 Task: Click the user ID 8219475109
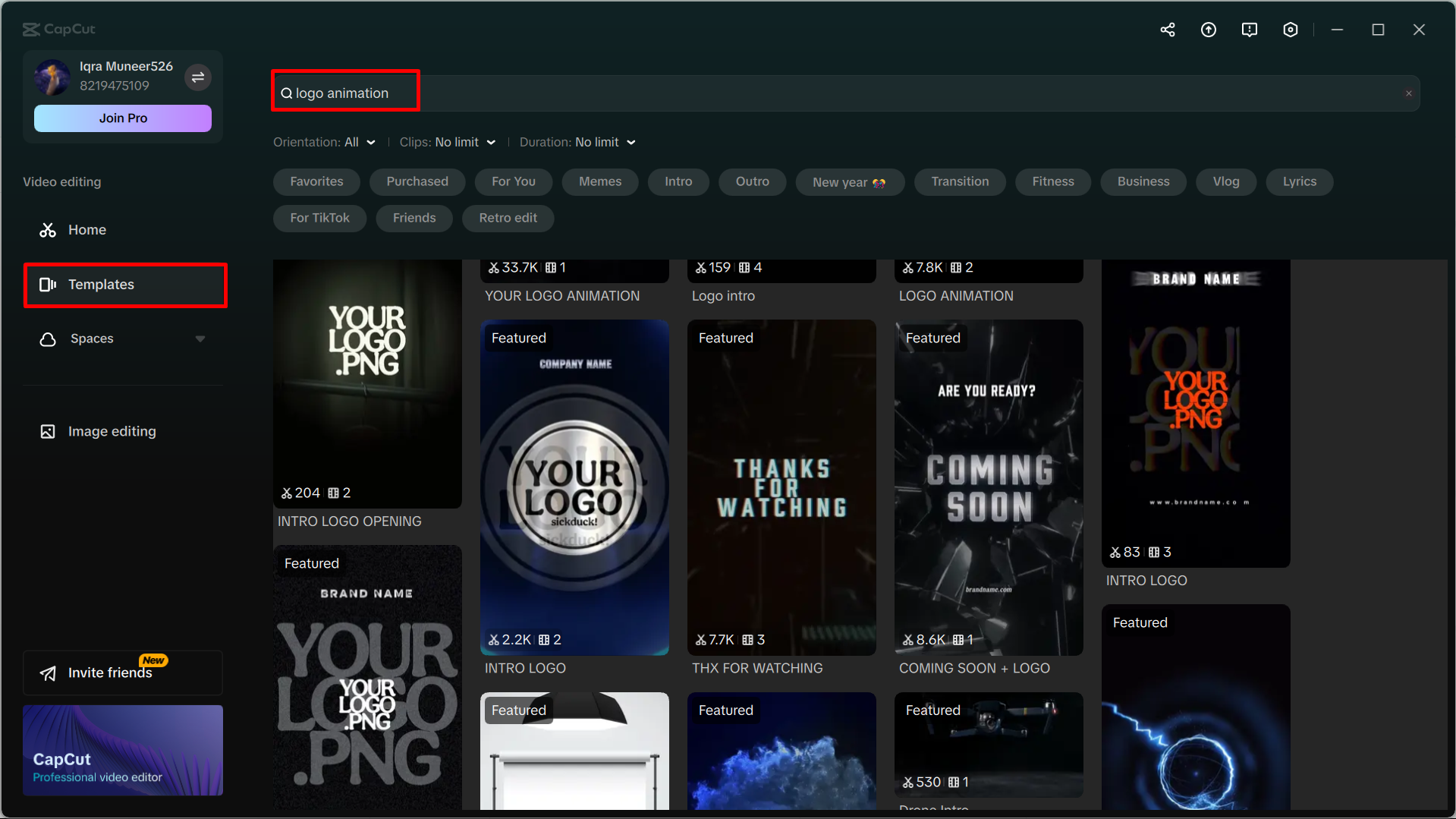pos(115,86)
